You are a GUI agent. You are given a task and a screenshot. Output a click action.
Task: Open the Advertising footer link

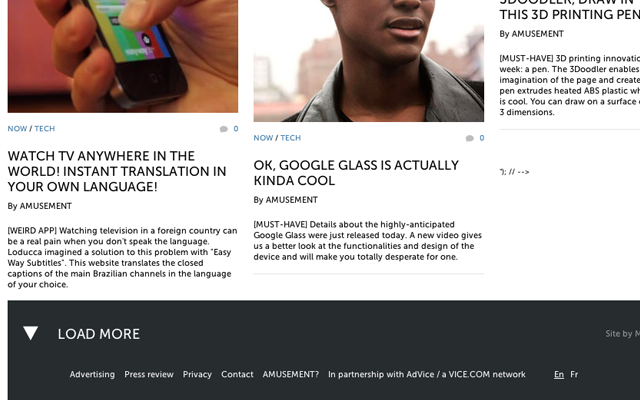coord(92,374)
